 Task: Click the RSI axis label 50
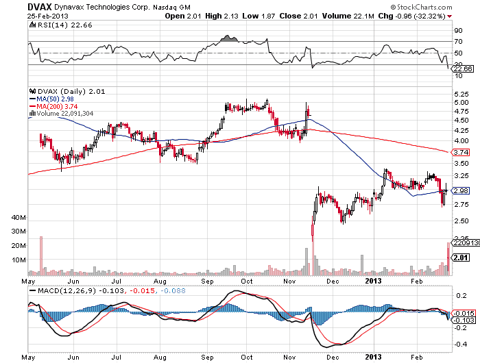point(458,53)
